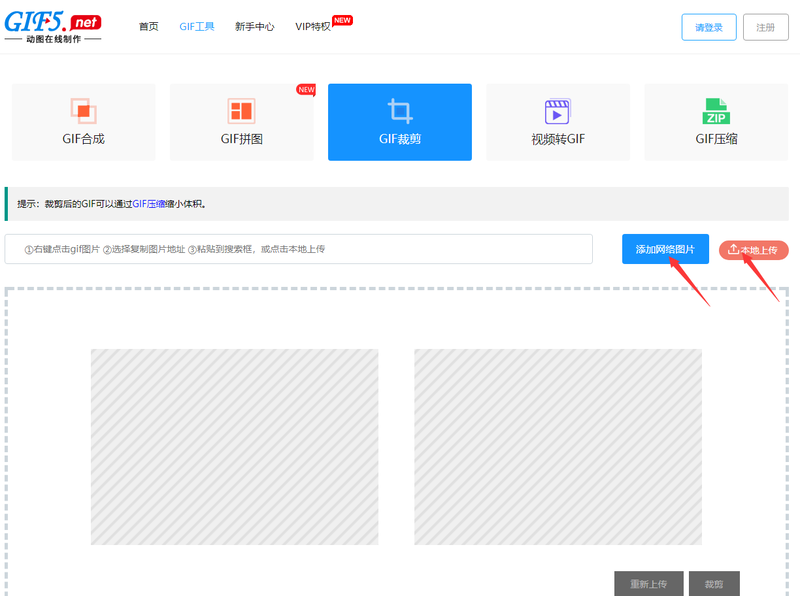This screenshot has width=800, height=596.
Task: Click the 添加网络图片 button
Action: point(665,249)
